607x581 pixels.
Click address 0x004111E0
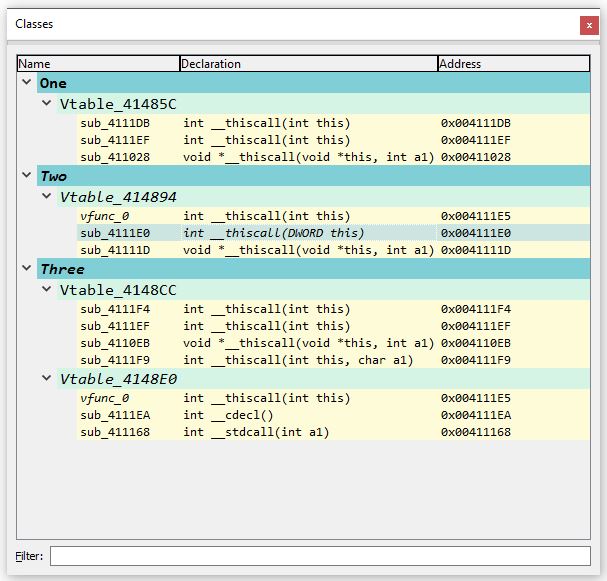(x=476, y=233)
